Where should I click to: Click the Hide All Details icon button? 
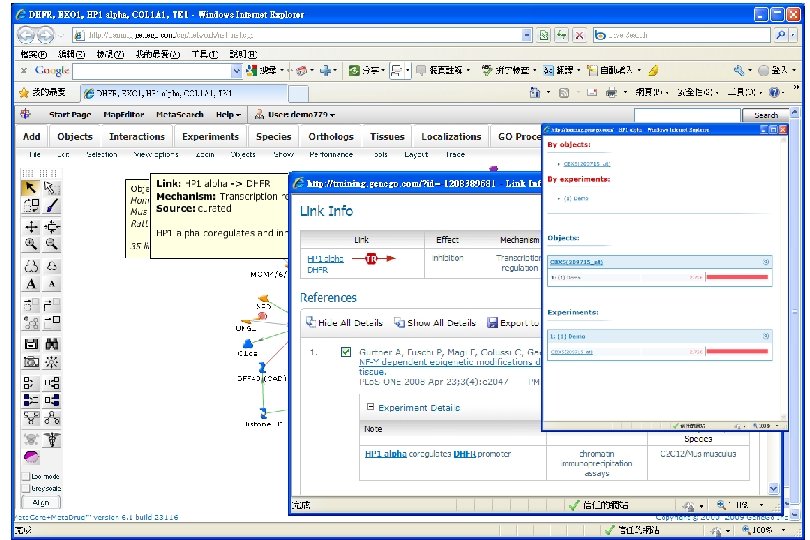(x=310, y=322)
